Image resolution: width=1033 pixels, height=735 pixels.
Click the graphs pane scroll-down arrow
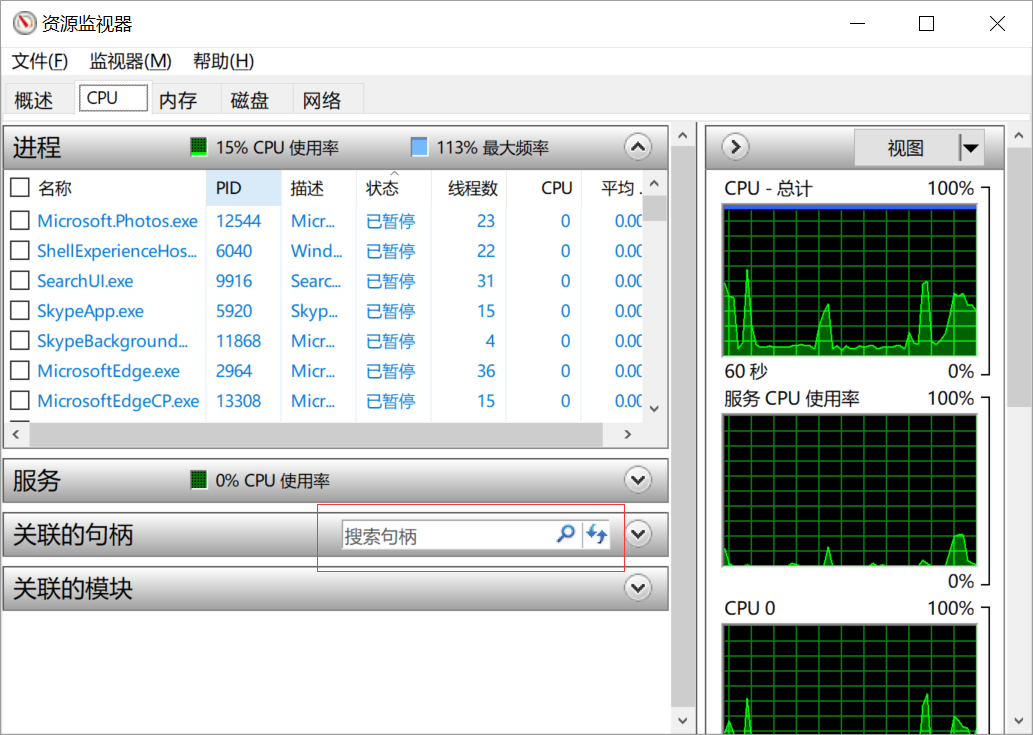1019,721
